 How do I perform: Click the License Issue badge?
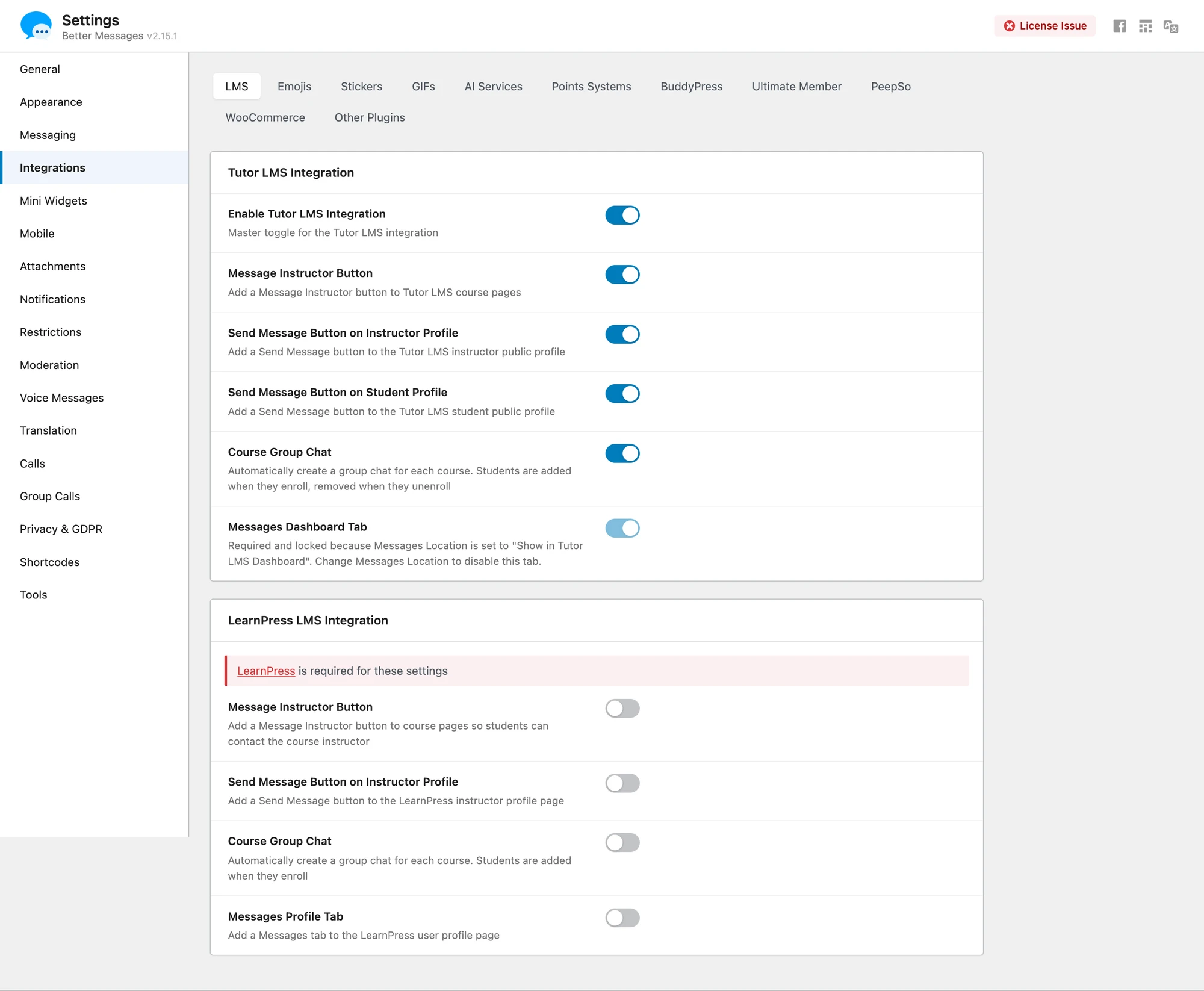click(x=1045, y=26)
